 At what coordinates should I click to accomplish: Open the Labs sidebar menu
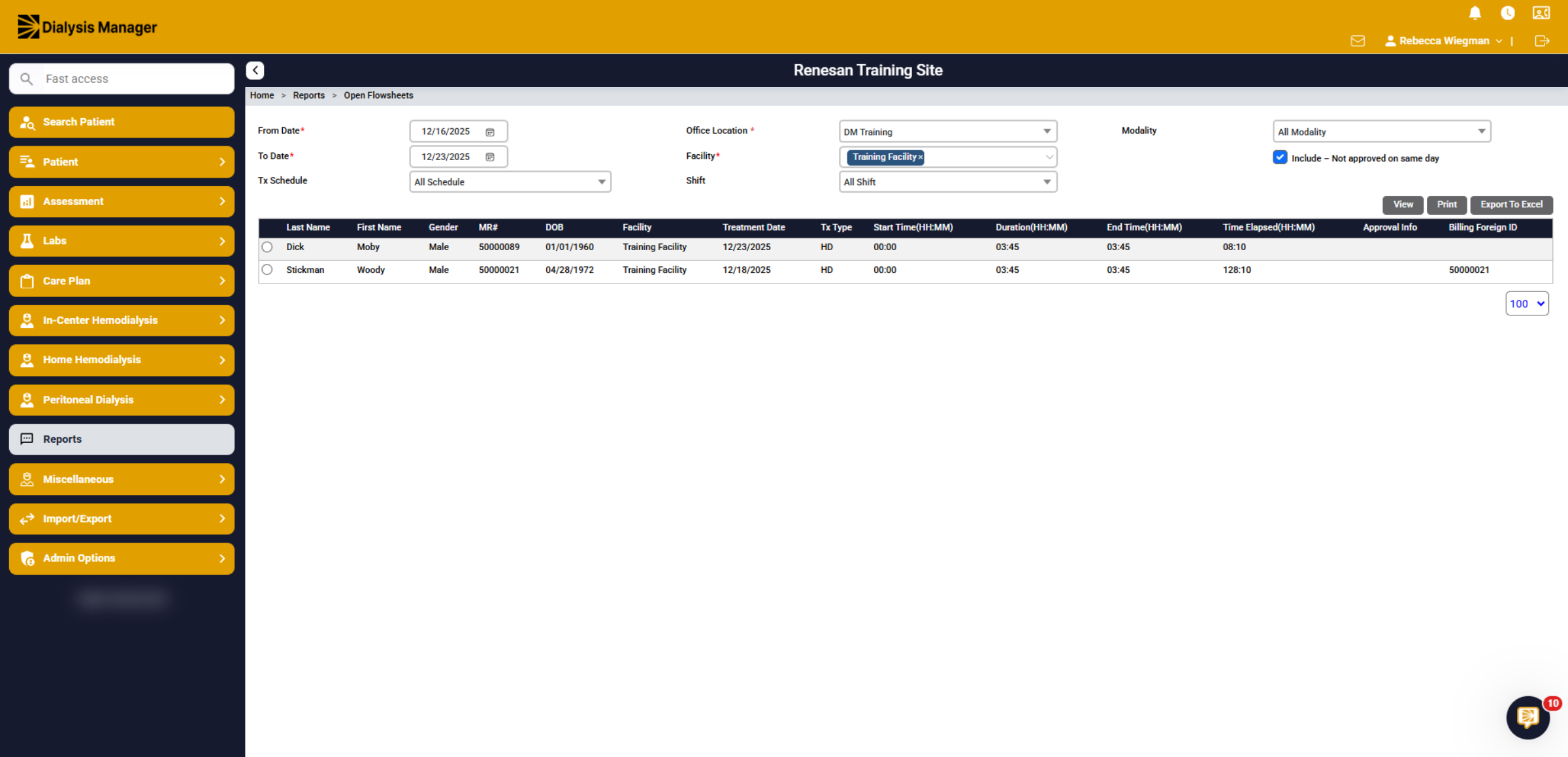click(122, 241)
